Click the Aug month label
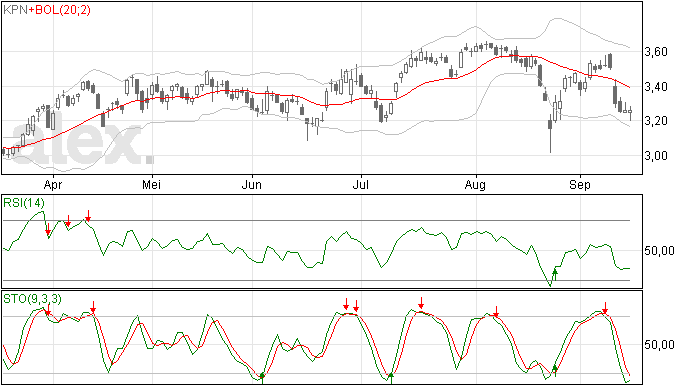Image resolution: width=690 pixels, height=387 pixels. pos(475,185)
